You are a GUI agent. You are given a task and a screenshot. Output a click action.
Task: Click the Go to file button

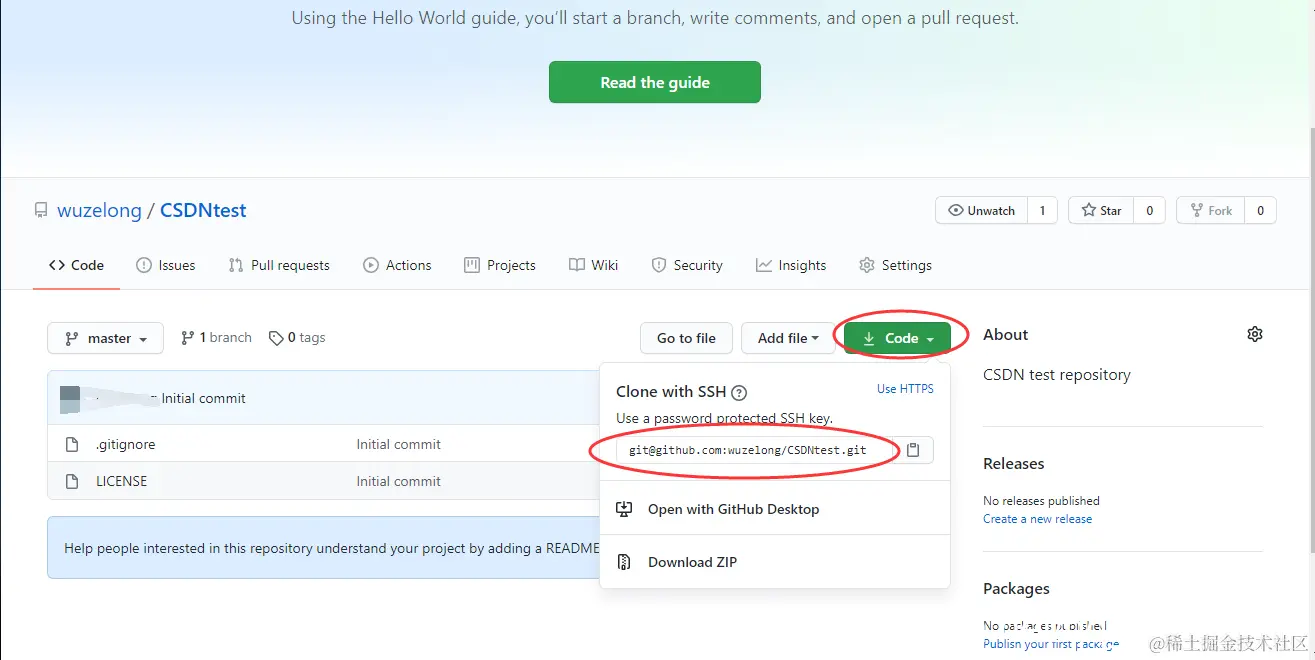pyautogui.click(x=686, y=338)
